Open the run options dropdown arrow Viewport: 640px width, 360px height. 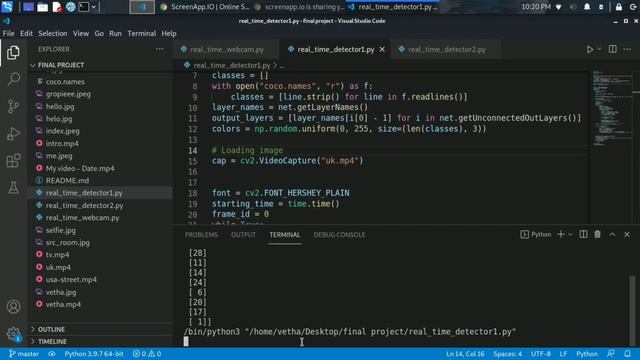click(599, 49)
